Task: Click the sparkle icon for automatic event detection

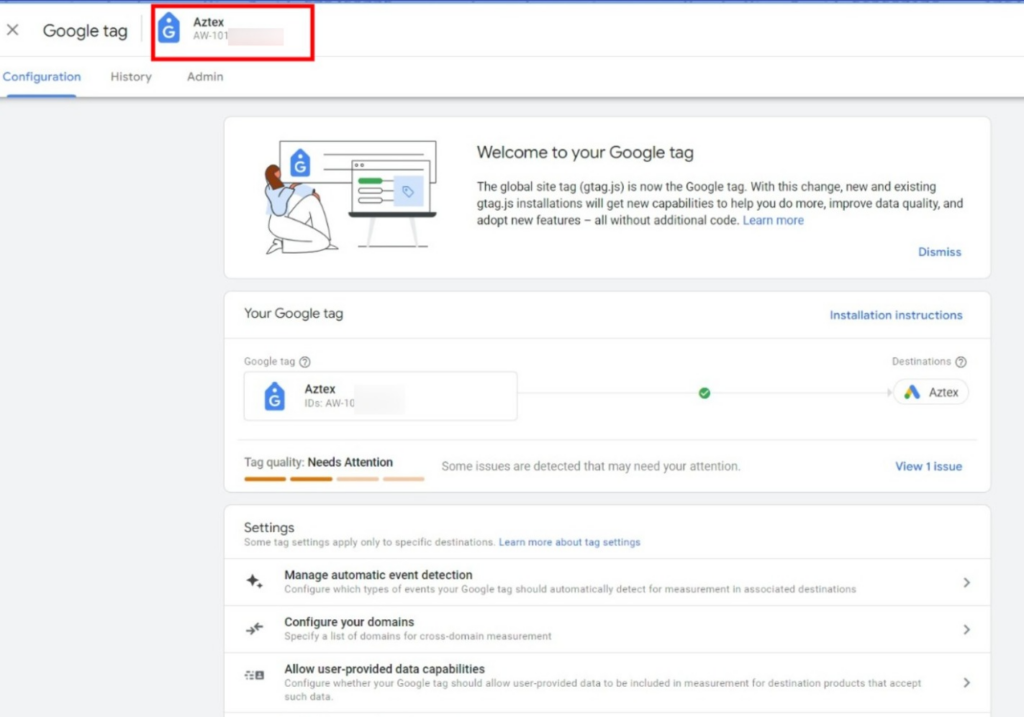Action: coord(254,581)
